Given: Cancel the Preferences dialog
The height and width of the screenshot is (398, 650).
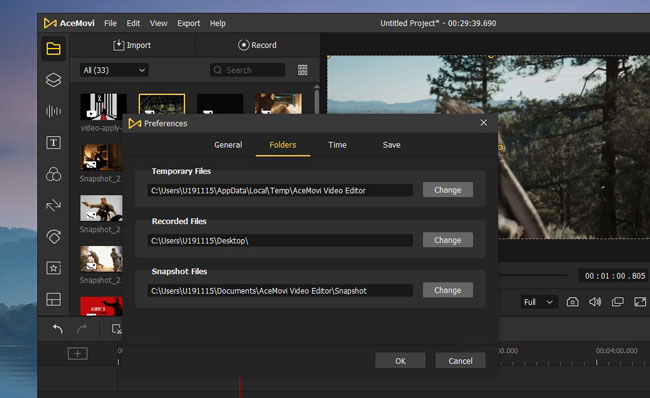Looking at the screenshot, I should point(460,361).
